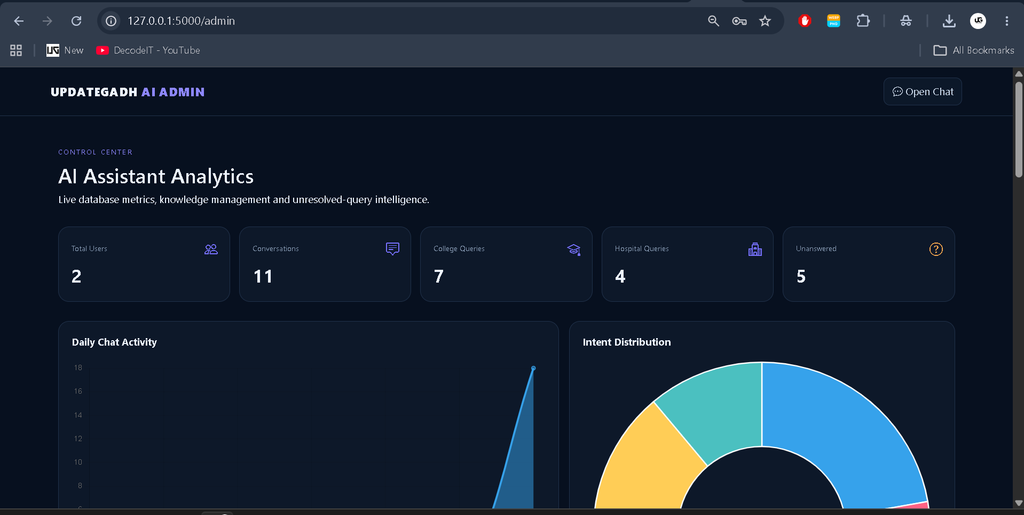Open the Extensions puzzle-piece menu
Viewport: 1024px width, 515px height.
pos(863,21)
